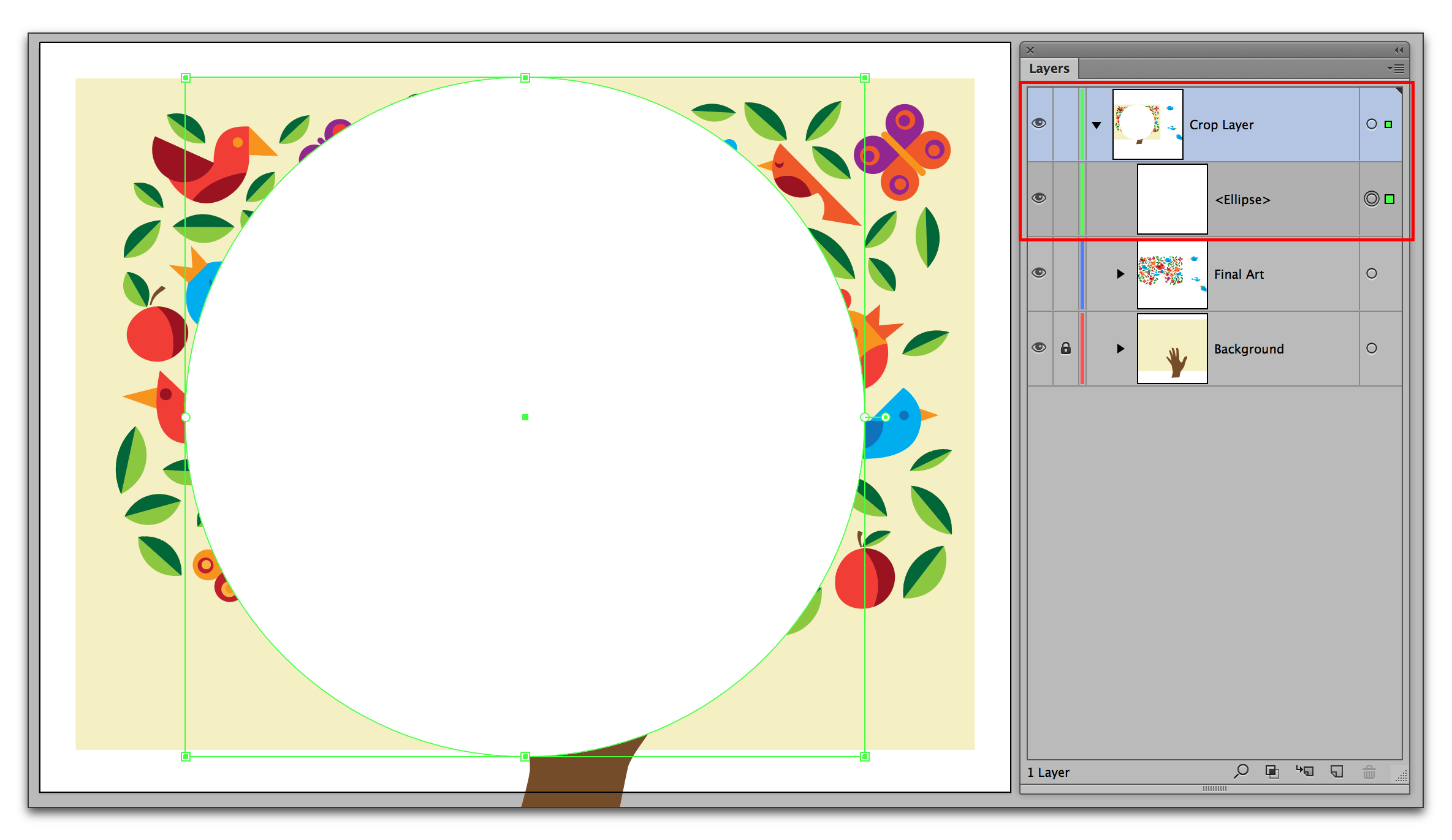The image size is (1452, 840).
Task: Select the Layers panel tab
Action: pos(1049,68)
